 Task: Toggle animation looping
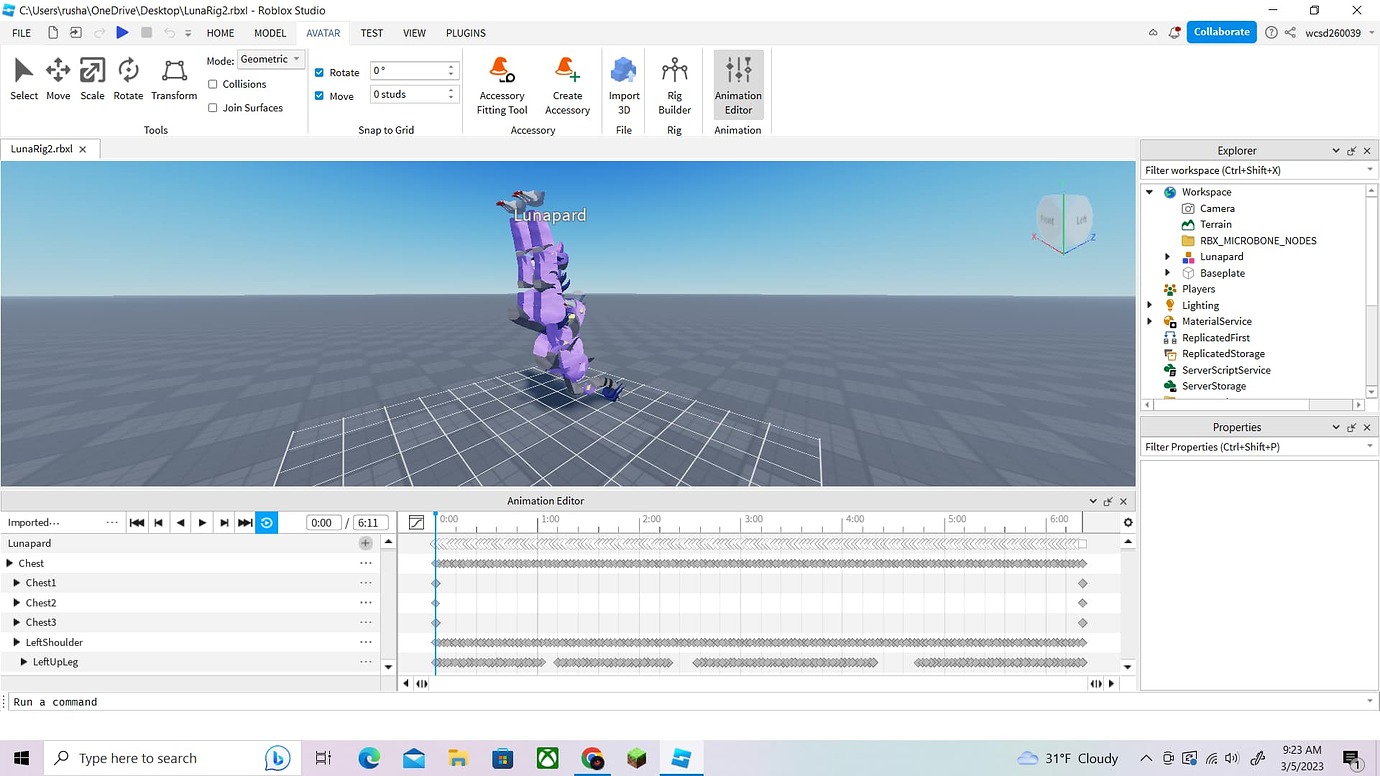click(267, 523)
